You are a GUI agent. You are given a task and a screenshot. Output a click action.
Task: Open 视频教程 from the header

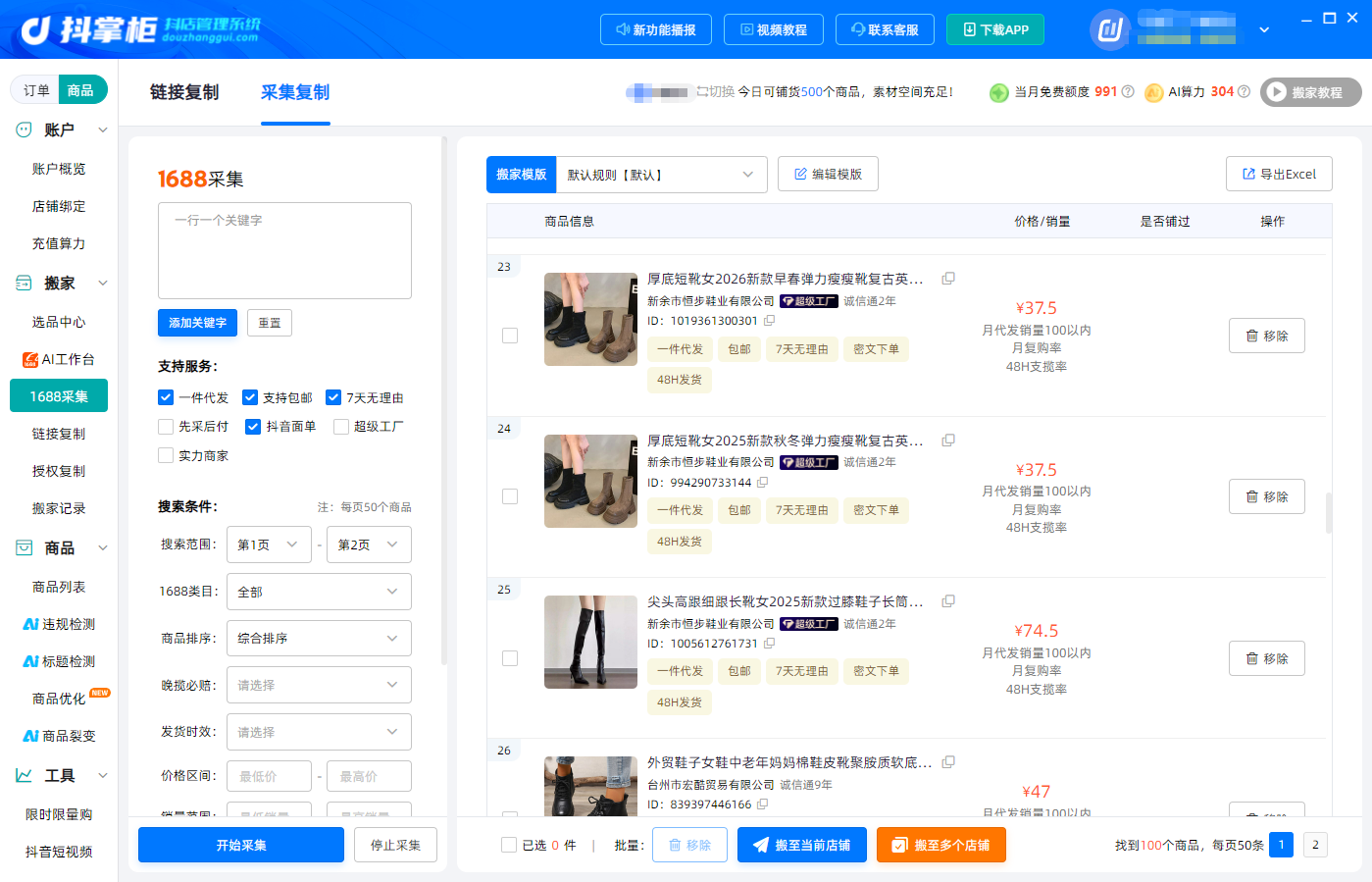point(774,29)
